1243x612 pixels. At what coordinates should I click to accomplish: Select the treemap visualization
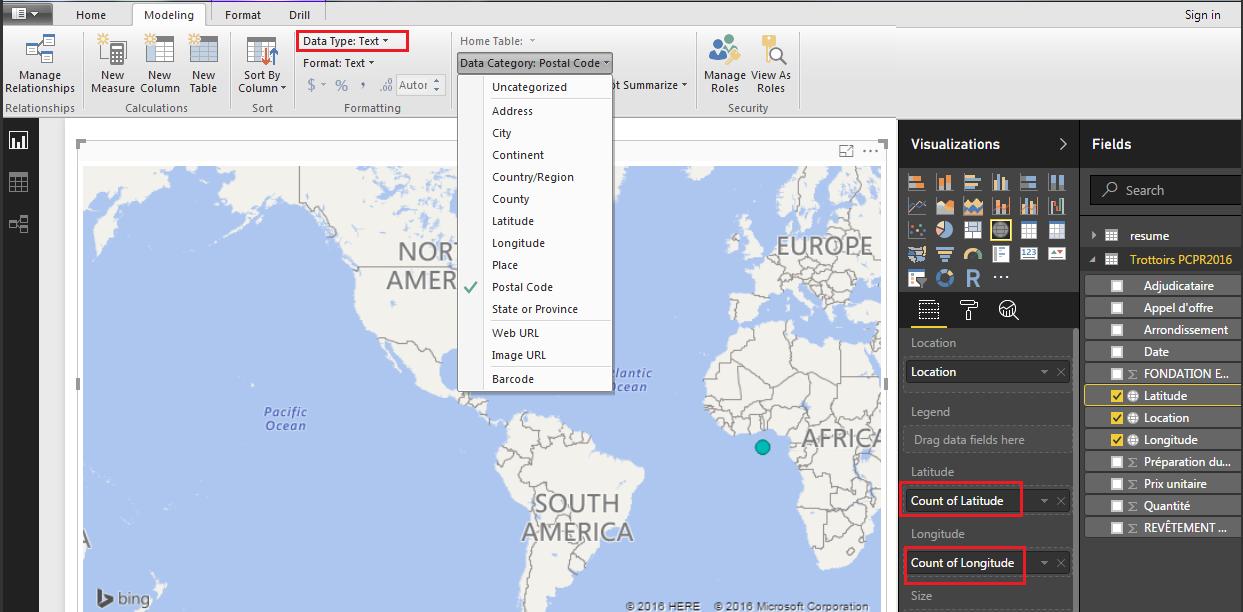pyautogui.click(x=972, y=230)
